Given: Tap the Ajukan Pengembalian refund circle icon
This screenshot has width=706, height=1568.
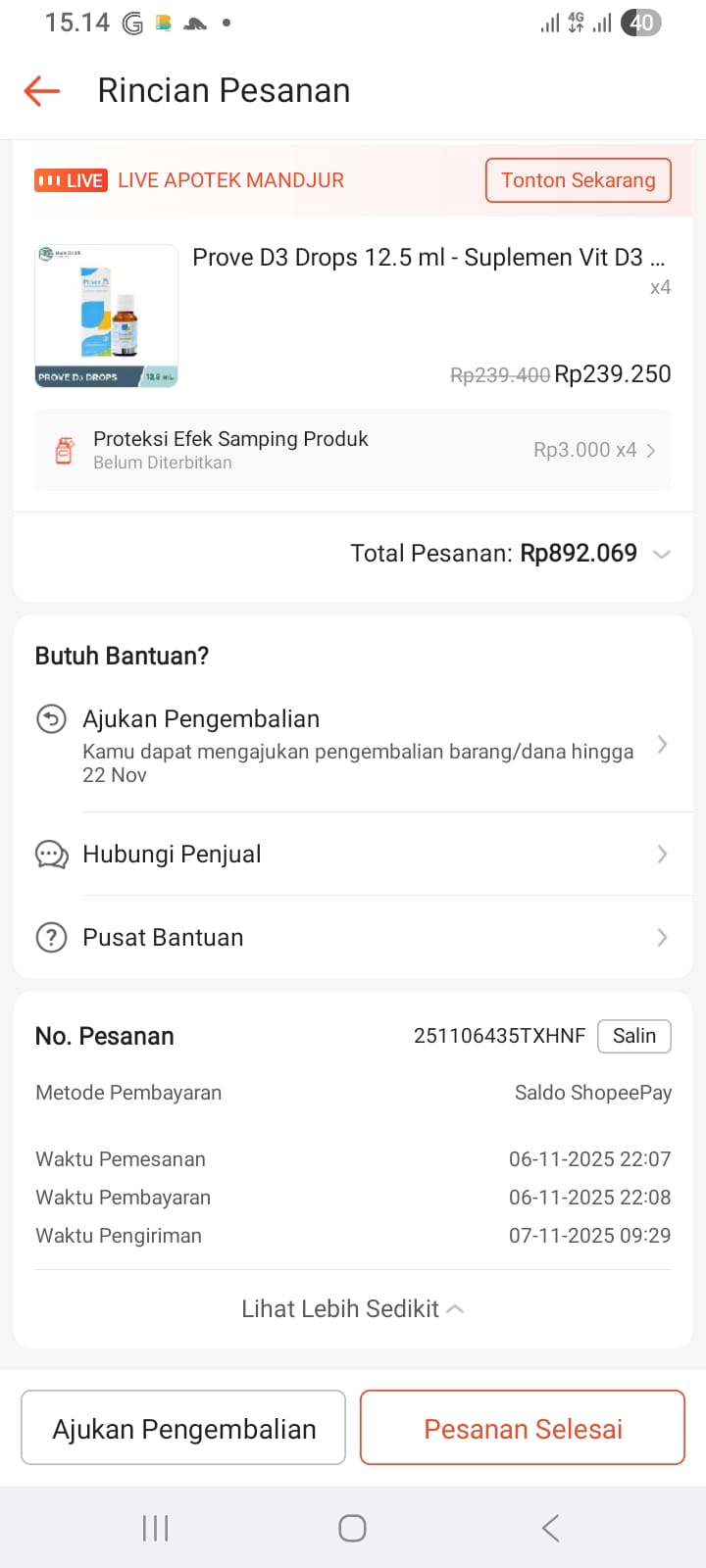Looking at the screenshot, I should [51, 719].
